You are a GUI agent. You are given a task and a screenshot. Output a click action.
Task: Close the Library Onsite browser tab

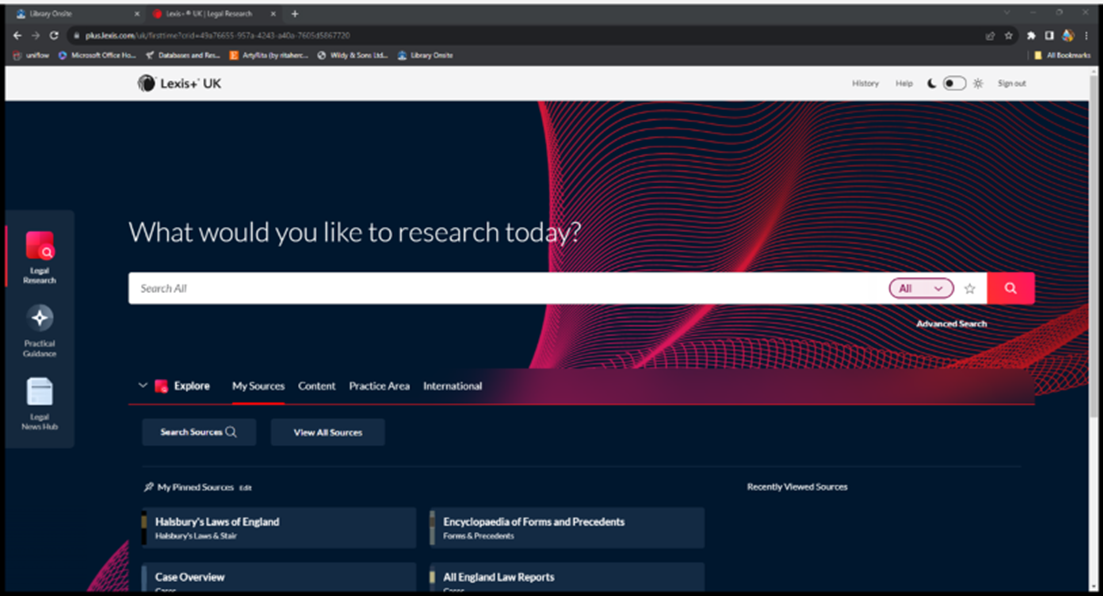[x=136, y=13]
